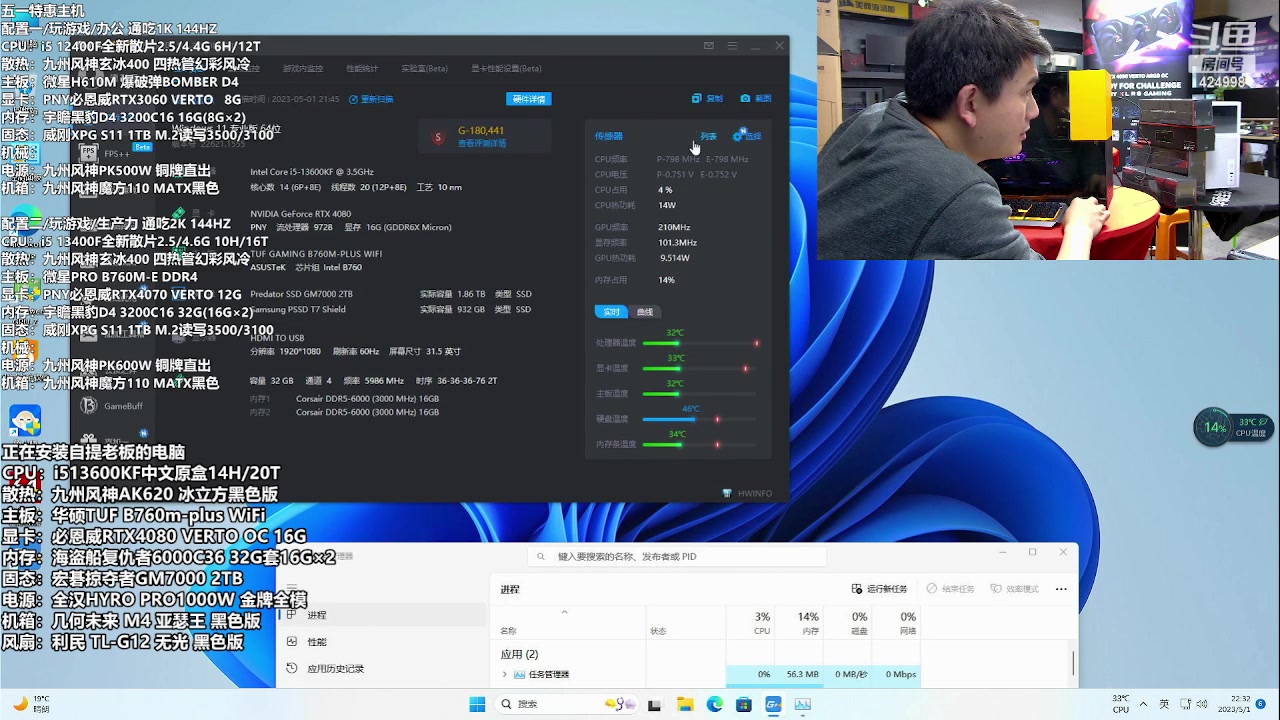Click the HWINFO label at bottom
The image size is (1280, 720).
[x=748, y=493]
